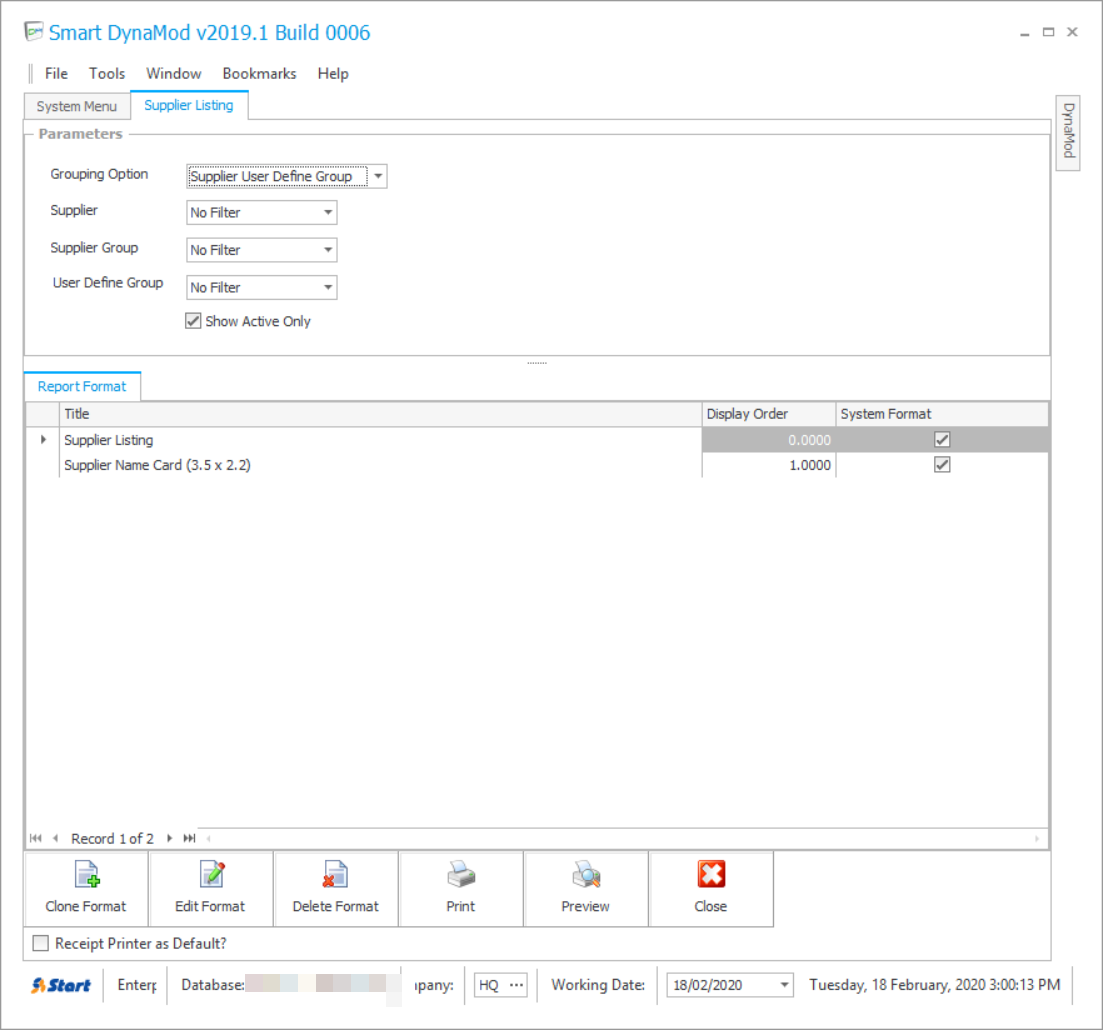Open the Tools menu
The width and height of the screenshot is (1103, 1030).
coord(107,73)
